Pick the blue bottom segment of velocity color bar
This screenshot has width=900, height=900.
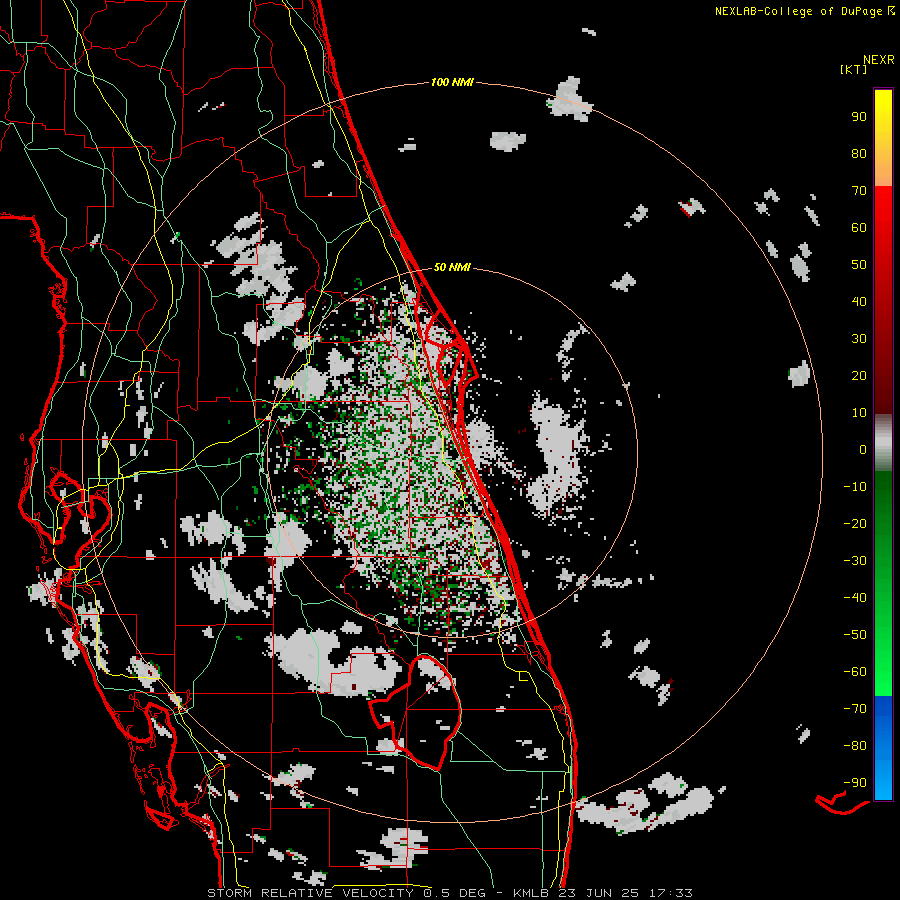tap(883, 748)
